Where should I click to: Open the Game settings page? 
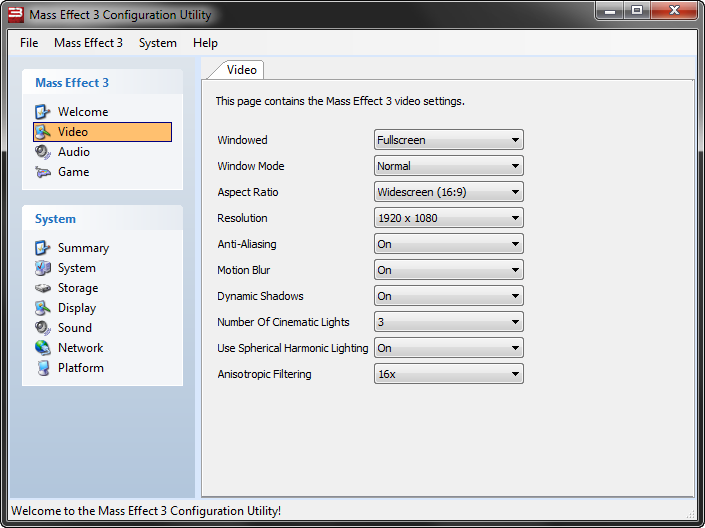point(73,172)
